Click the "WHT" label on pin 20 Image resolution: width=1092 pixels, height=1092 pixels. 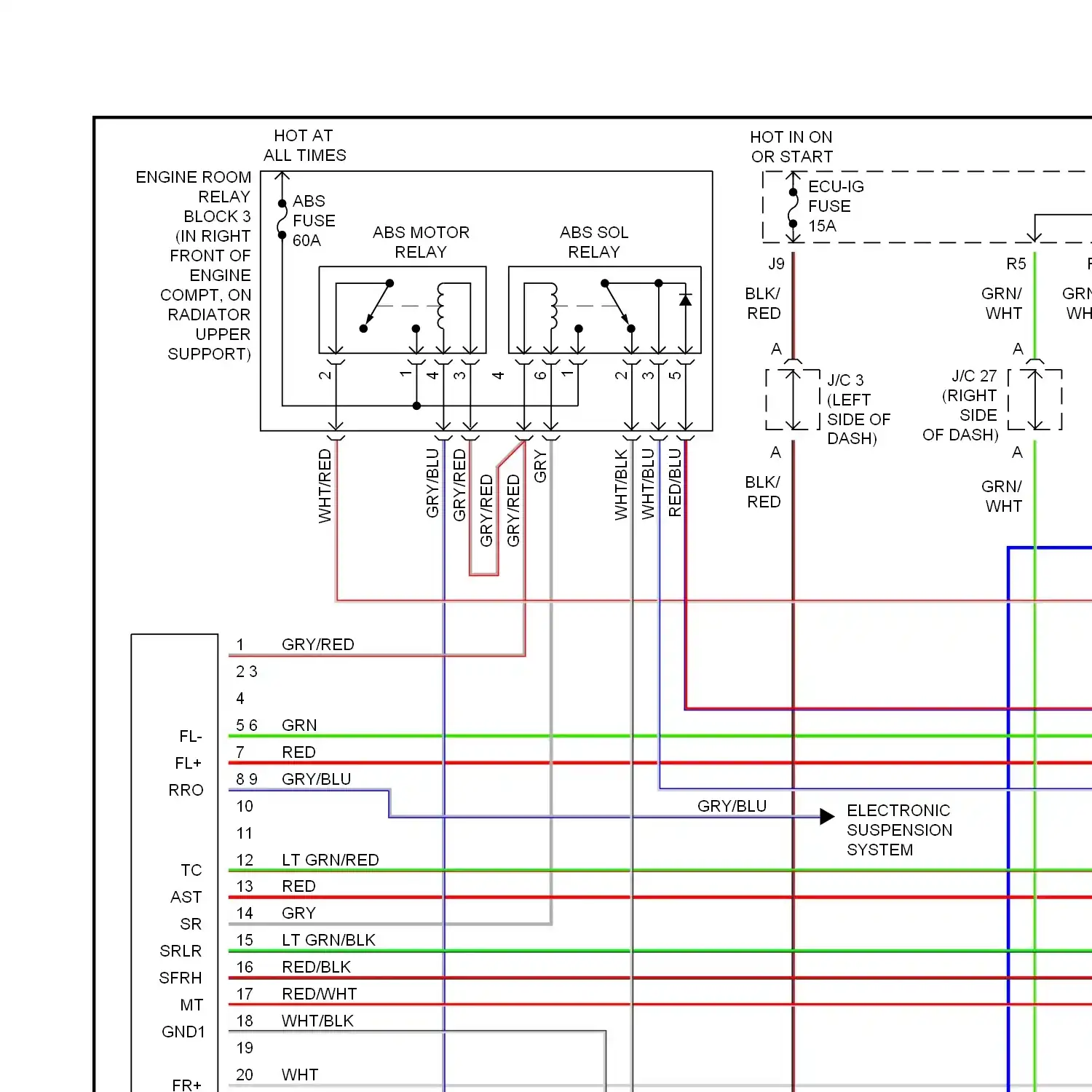300,1075
